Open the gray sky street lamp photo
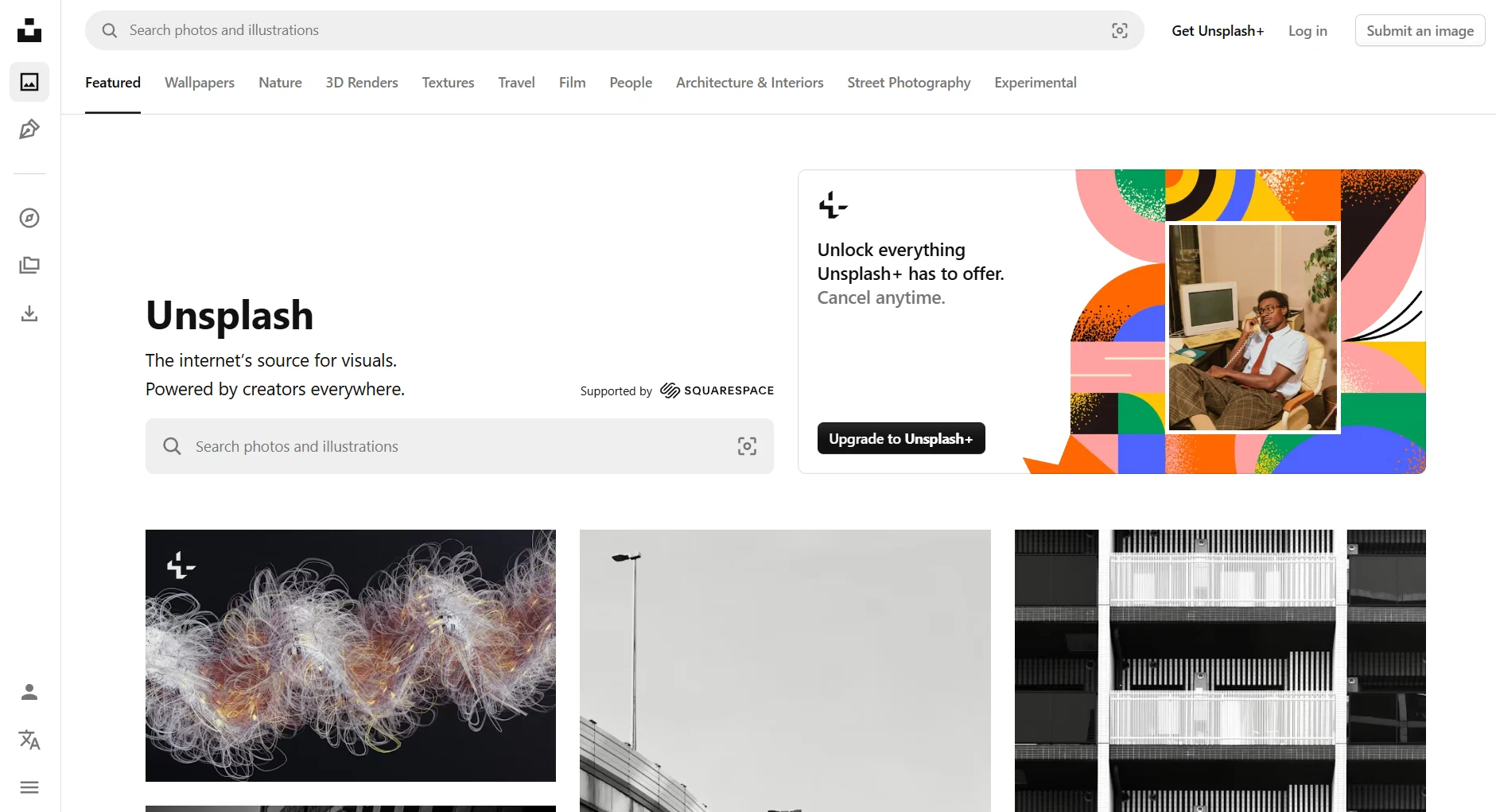Screen dimensions: 1496x812 pyautogui.click(x=785, y=670)
